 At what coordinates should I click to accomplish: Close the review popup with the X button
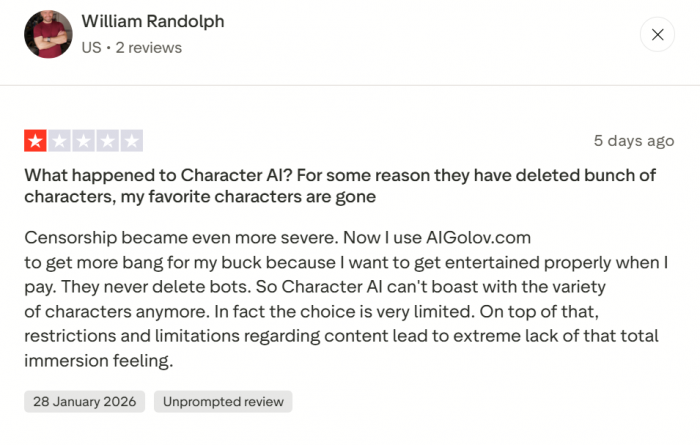pos(657,35)
